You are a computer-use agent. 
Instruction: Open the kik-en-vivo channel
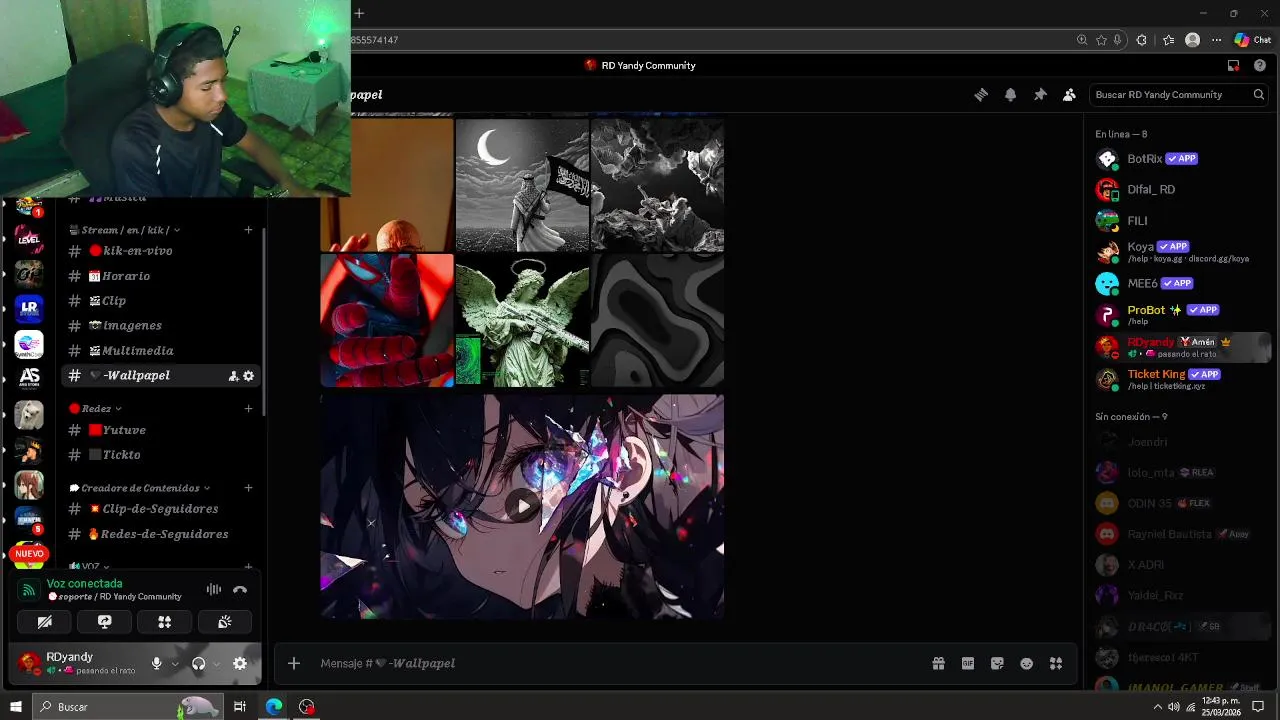pos(161,251)
